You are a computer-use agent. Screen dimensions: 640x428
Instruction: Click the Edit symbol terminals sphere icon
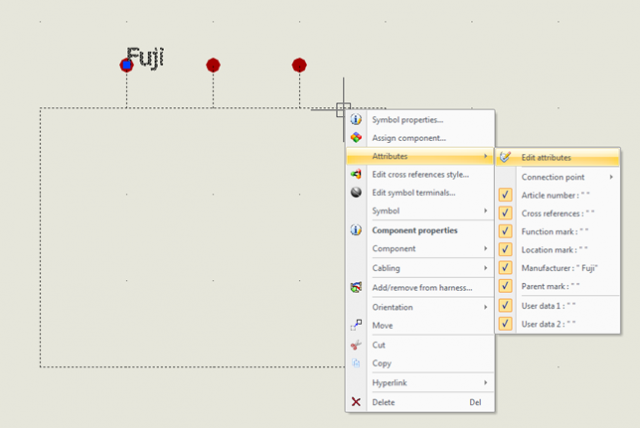coord(356,192)
